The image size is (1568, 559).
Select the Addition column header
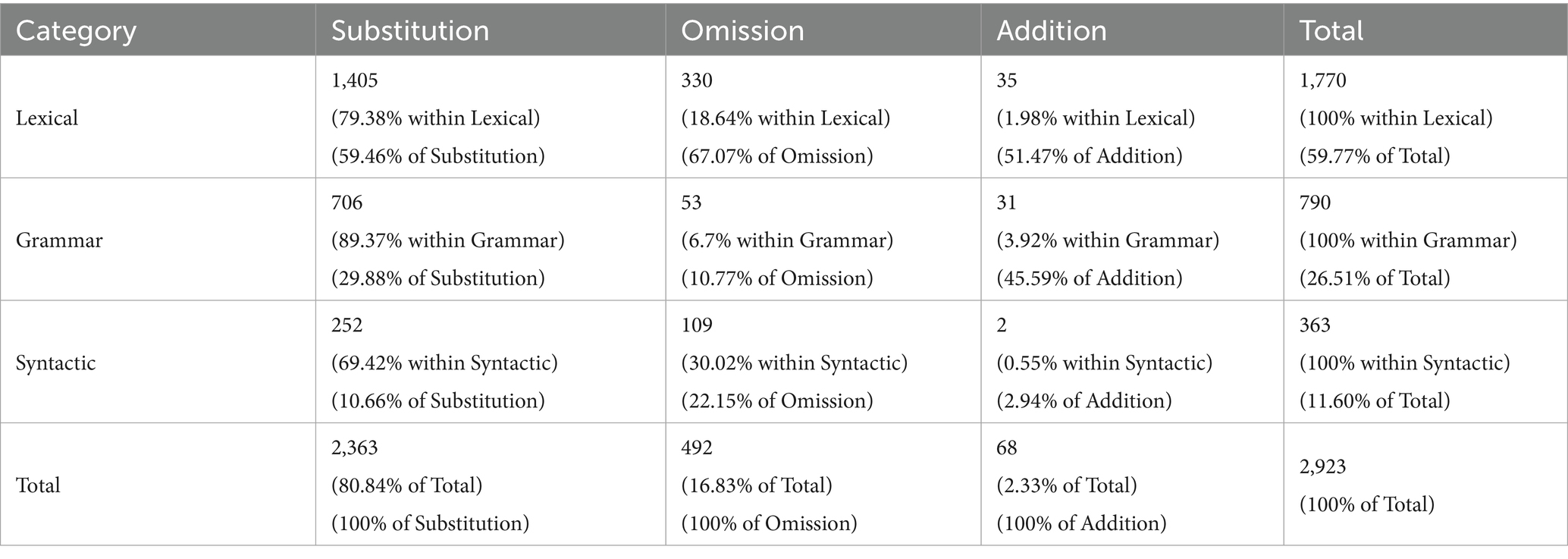coord(1051,31)
